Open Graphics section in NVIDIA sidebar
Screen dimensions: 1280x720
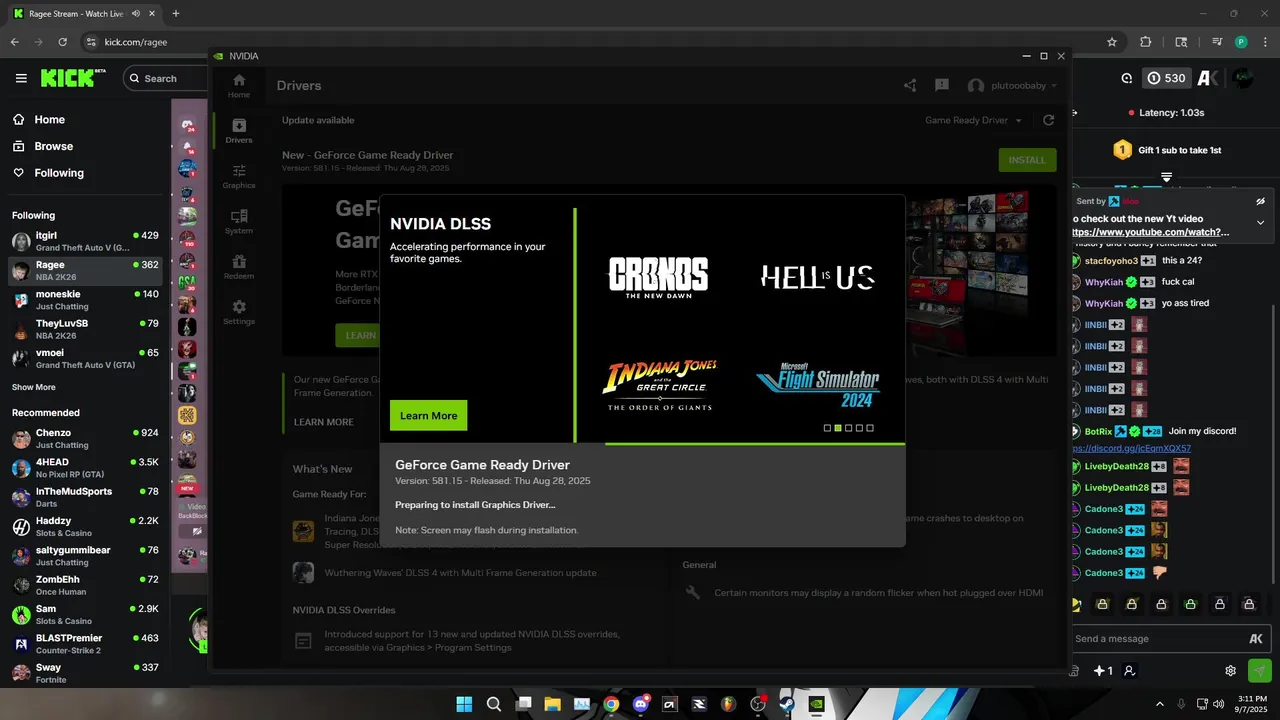point(239,177)
